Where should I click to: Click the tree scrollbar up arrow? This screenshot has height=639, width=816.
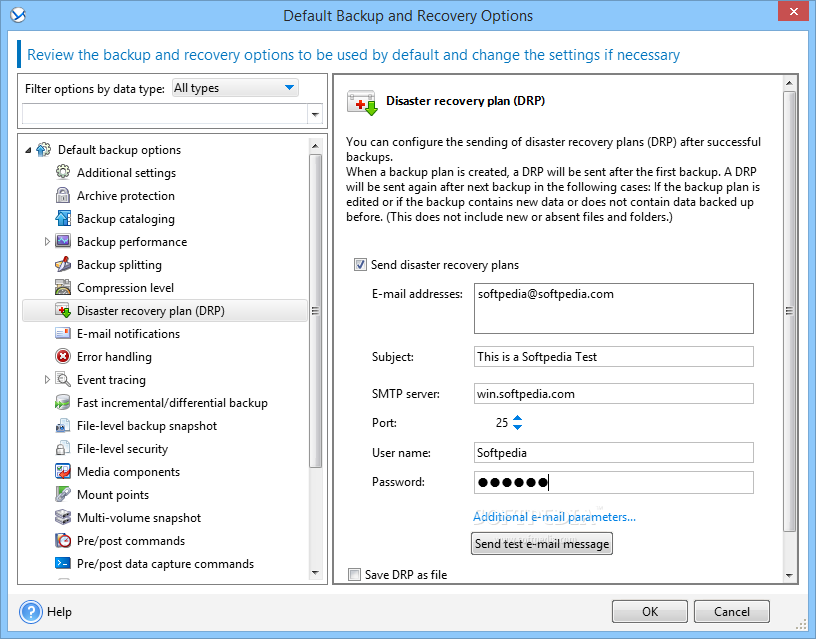click(x=315, y=146)
